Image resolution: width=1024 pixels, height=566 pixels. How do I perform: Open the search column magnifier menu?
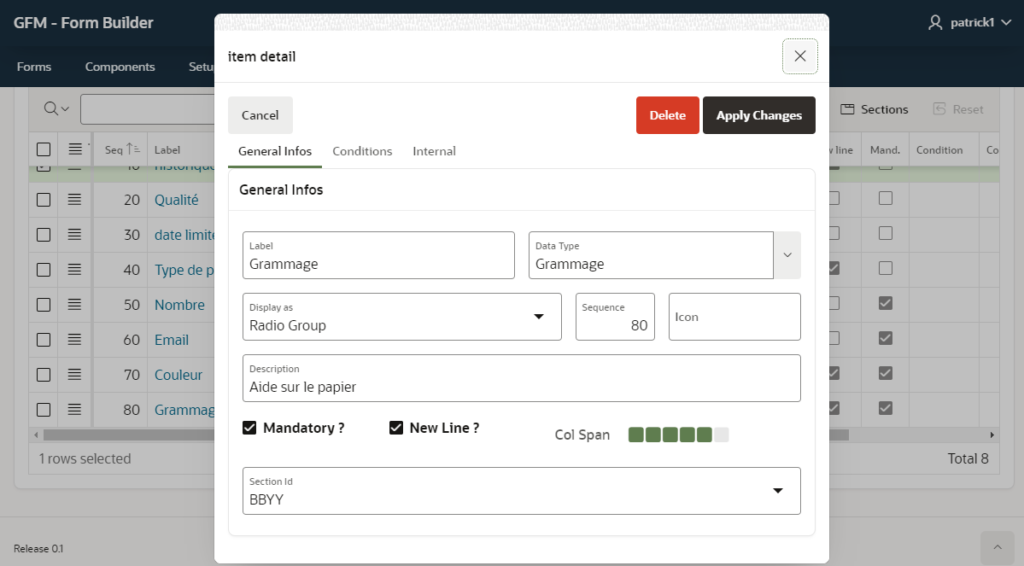coord(56,109)
